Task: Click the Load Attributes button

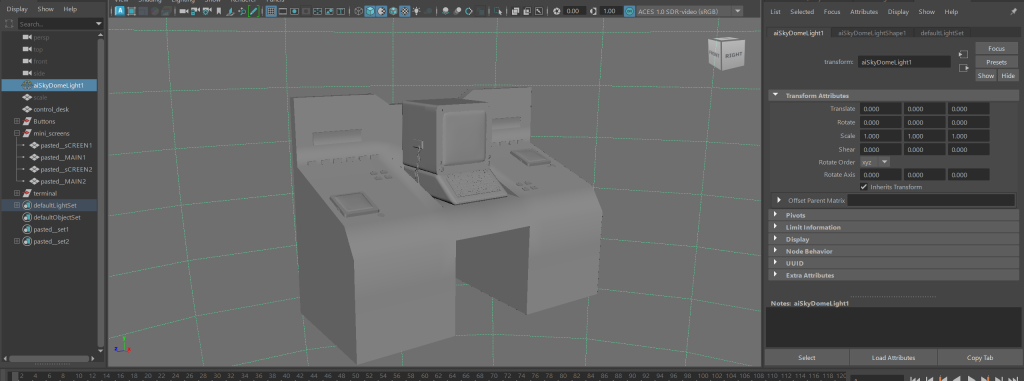Action: click(893, 357)
